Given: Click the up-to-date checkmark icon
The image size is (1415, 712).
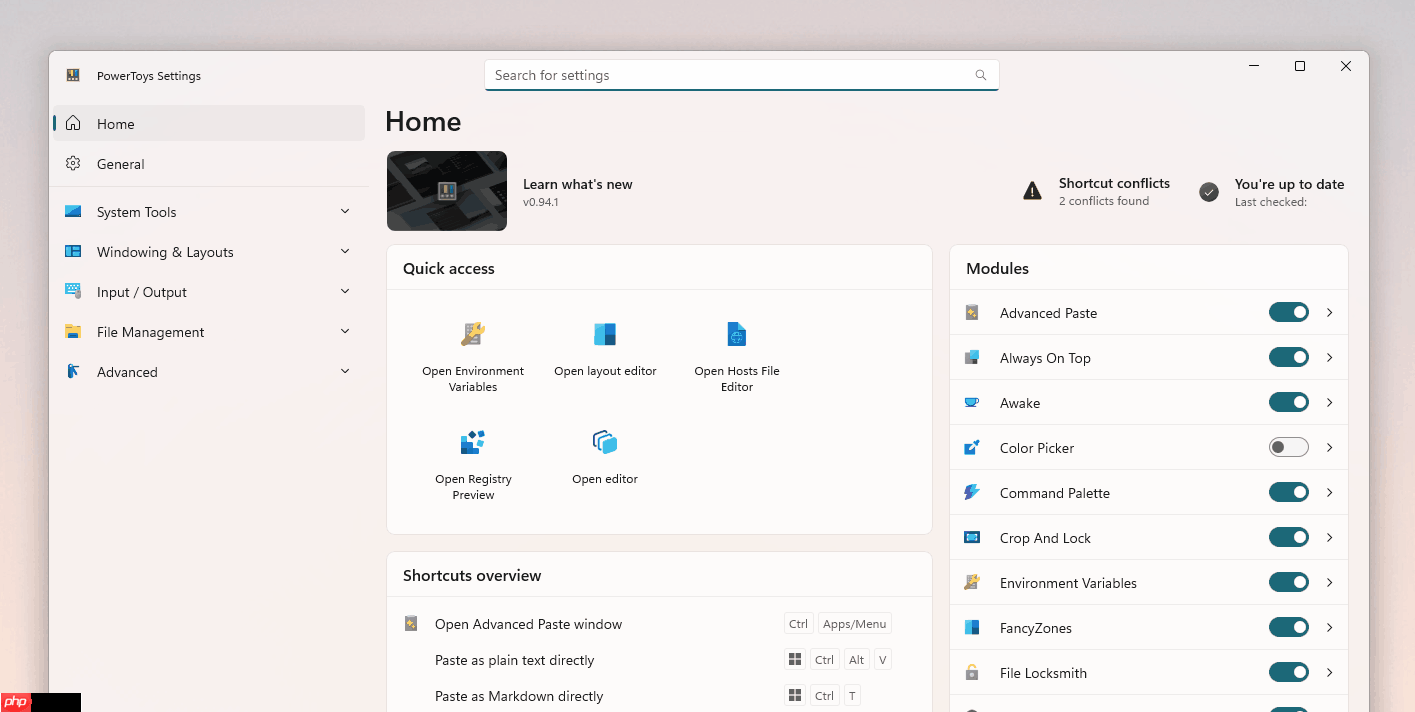Looking at the screenshot, I should point(1209,192).
